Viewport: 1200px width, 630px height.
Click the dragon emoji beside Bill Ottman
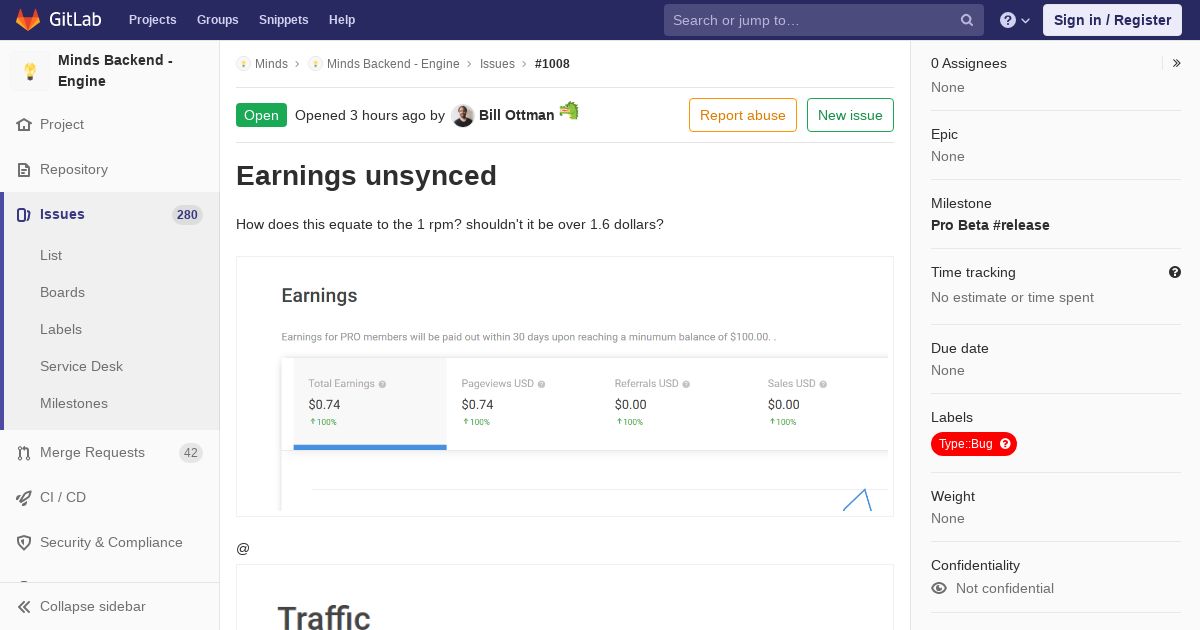click(569, 110)
